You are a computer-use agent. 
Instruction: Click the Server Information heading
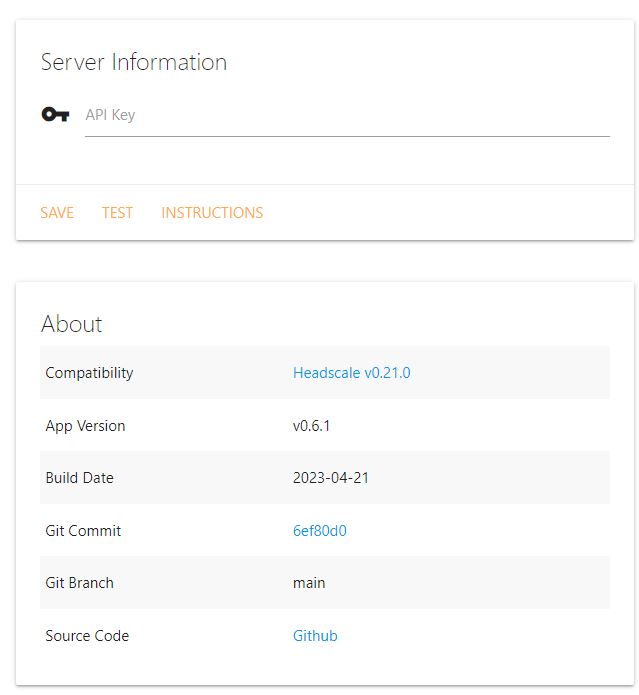click(x=134, y=62)
